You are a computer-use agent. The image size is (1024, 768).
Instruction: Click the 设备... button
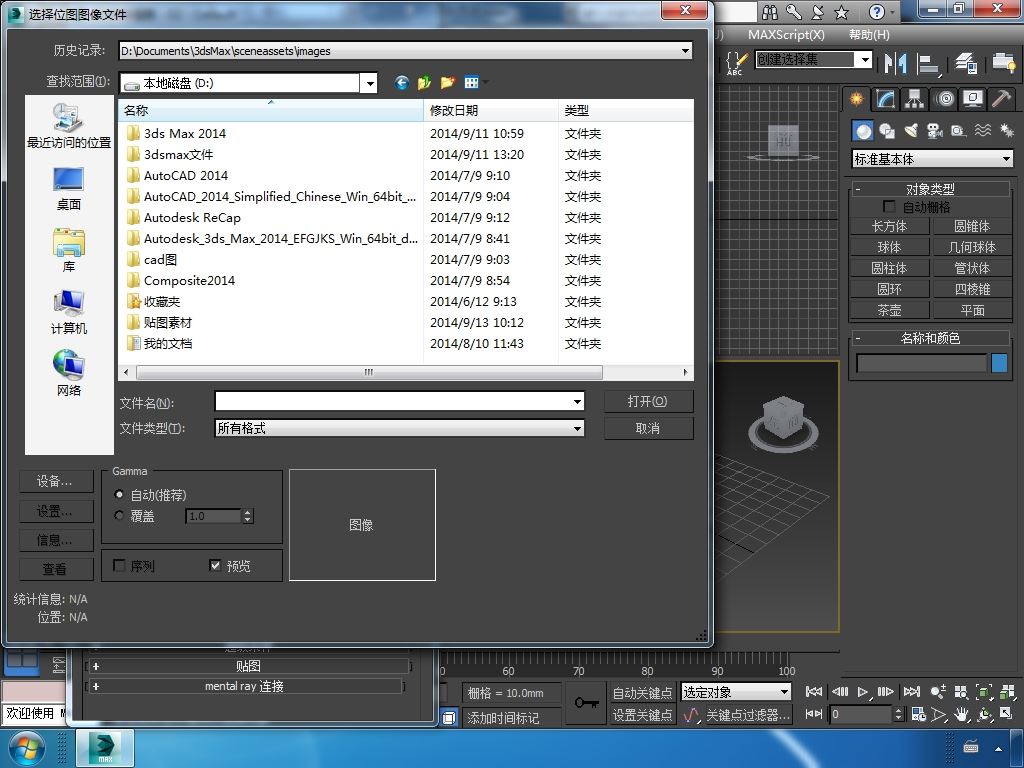click(56, 481)
